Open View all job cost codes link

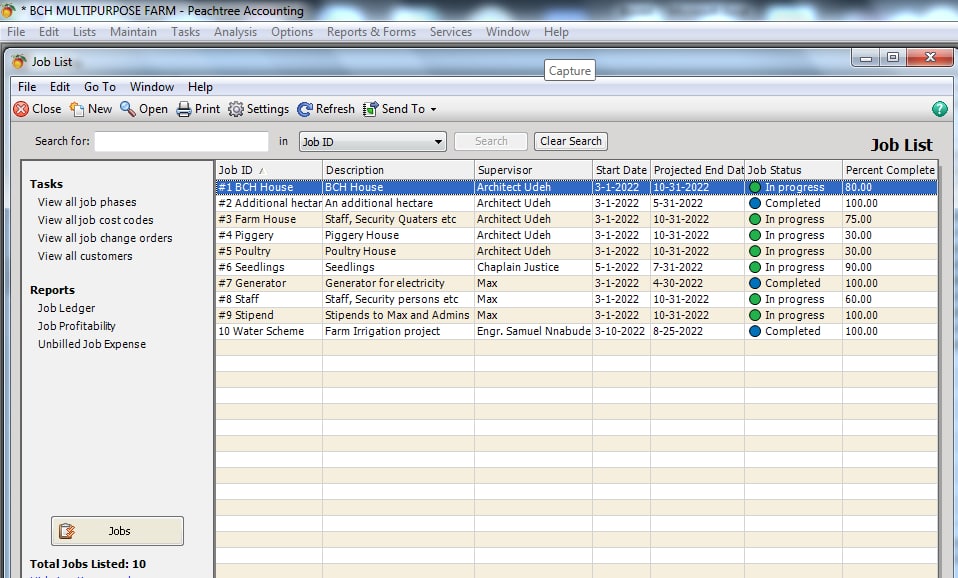(x=95, y=220)
